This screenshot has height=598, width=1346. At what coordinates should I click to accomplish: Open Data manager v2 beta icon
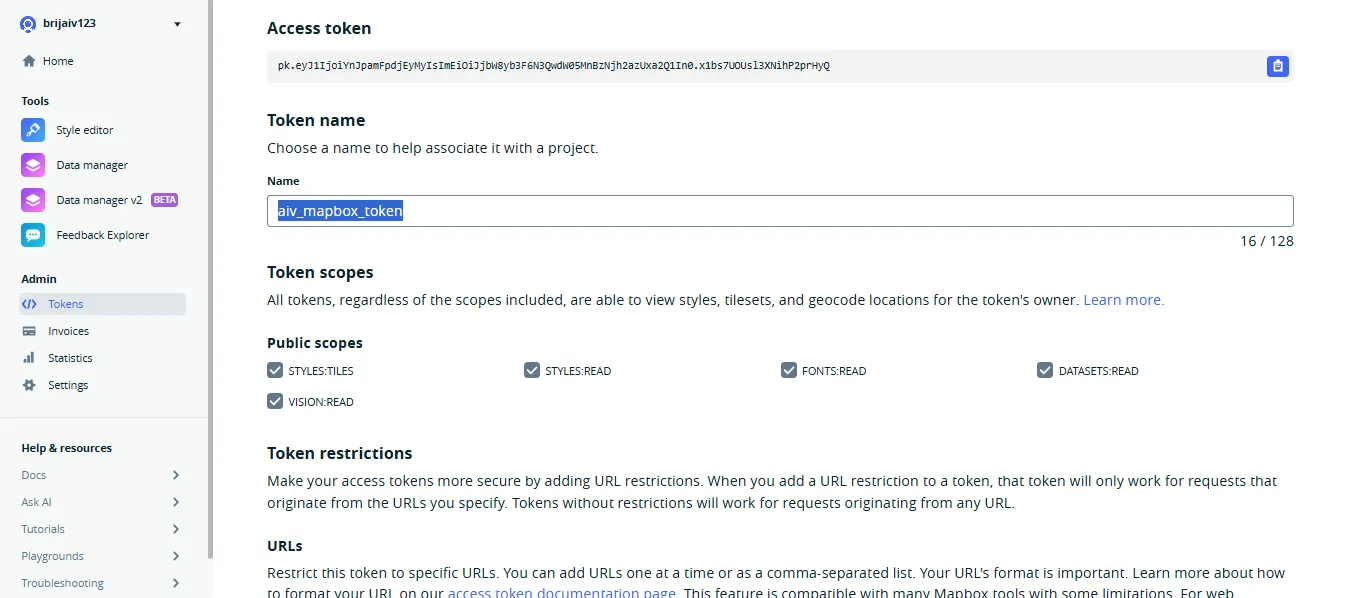33,200
